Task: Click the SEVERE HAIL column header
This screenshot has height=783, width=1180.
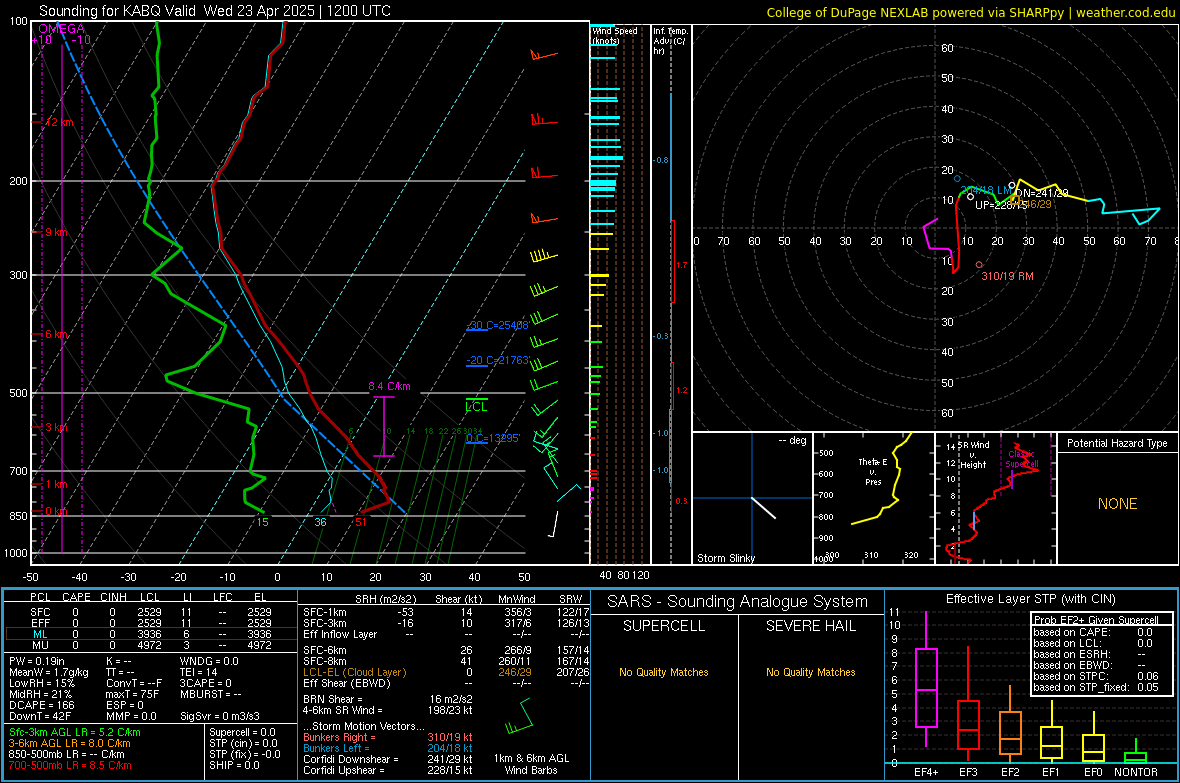Action: [810, 626]
